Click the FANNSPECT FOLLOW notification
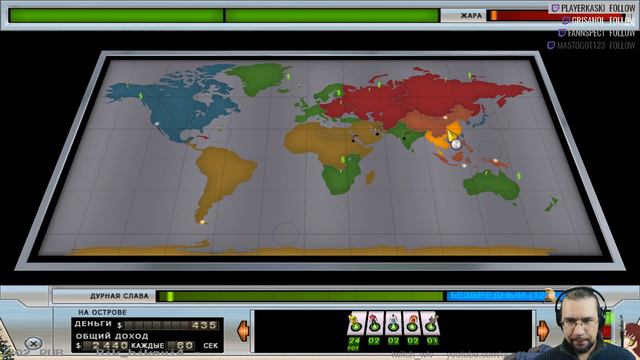 597,33
